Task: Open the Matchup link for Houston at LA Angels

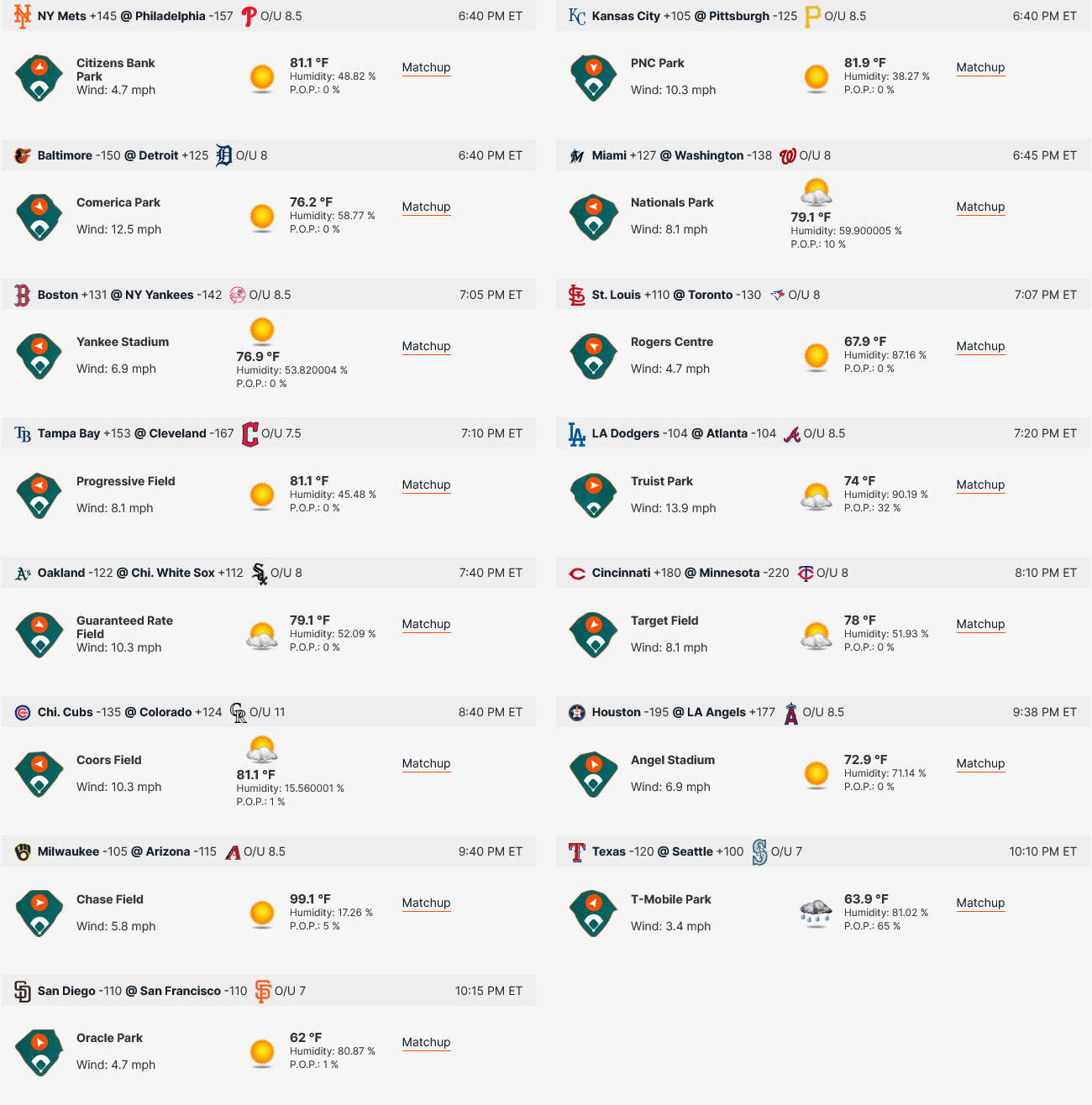Action: 980,763
